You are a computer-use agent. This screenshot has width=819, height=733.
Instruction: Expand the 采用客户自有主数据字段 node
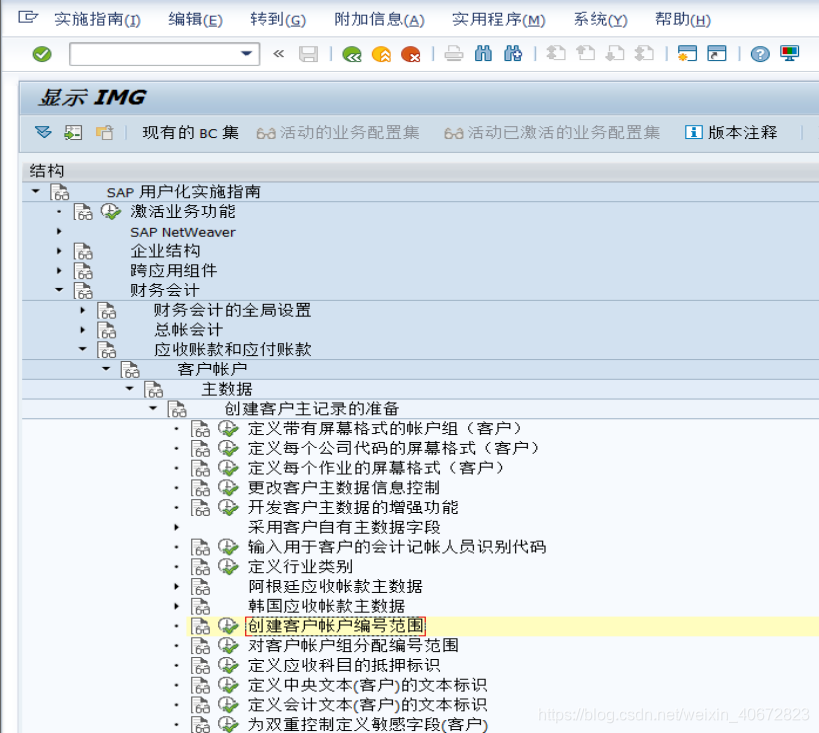pos(177,527)
